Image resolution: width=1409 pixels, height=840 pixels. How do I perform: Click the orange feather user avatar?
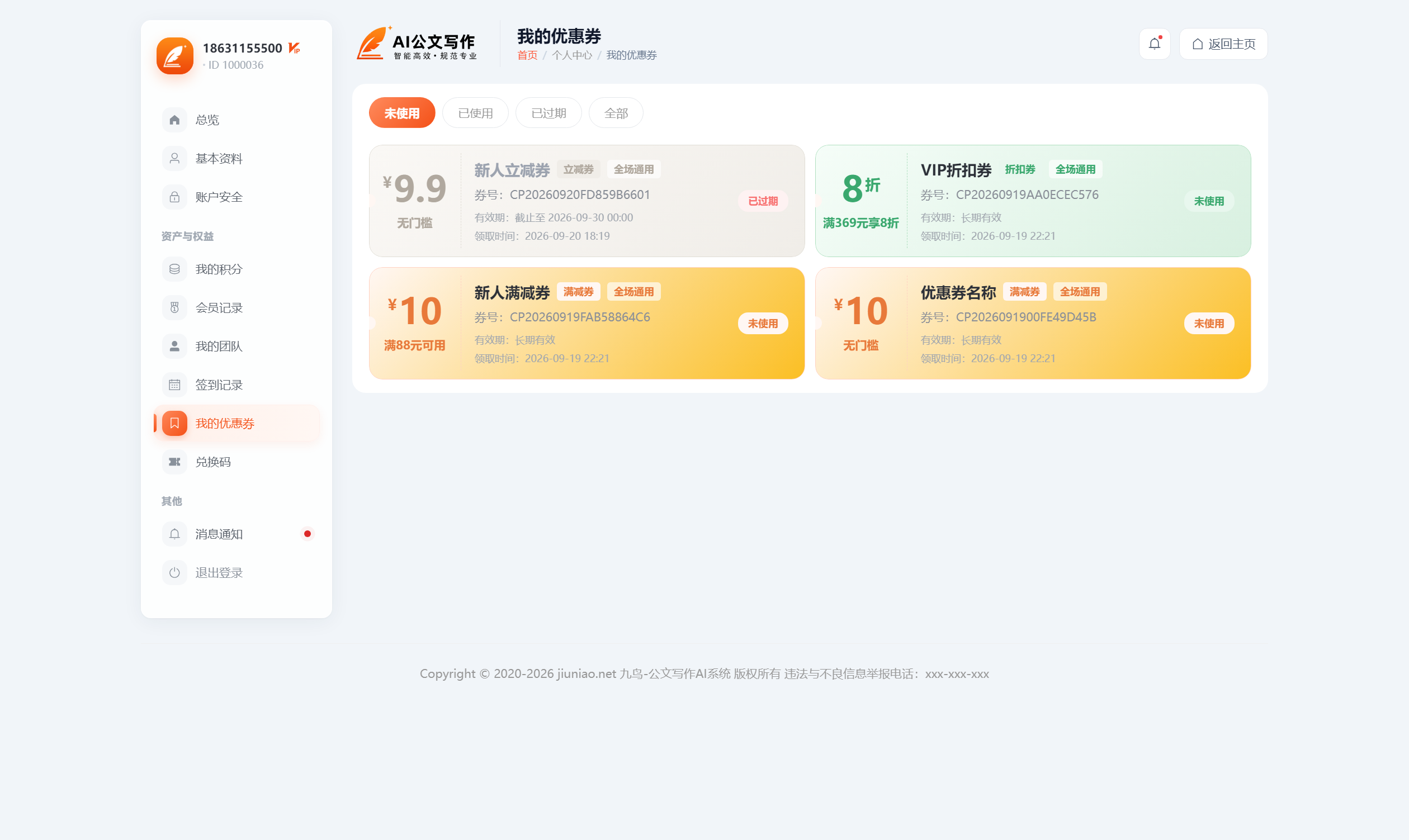pos(174,55)
